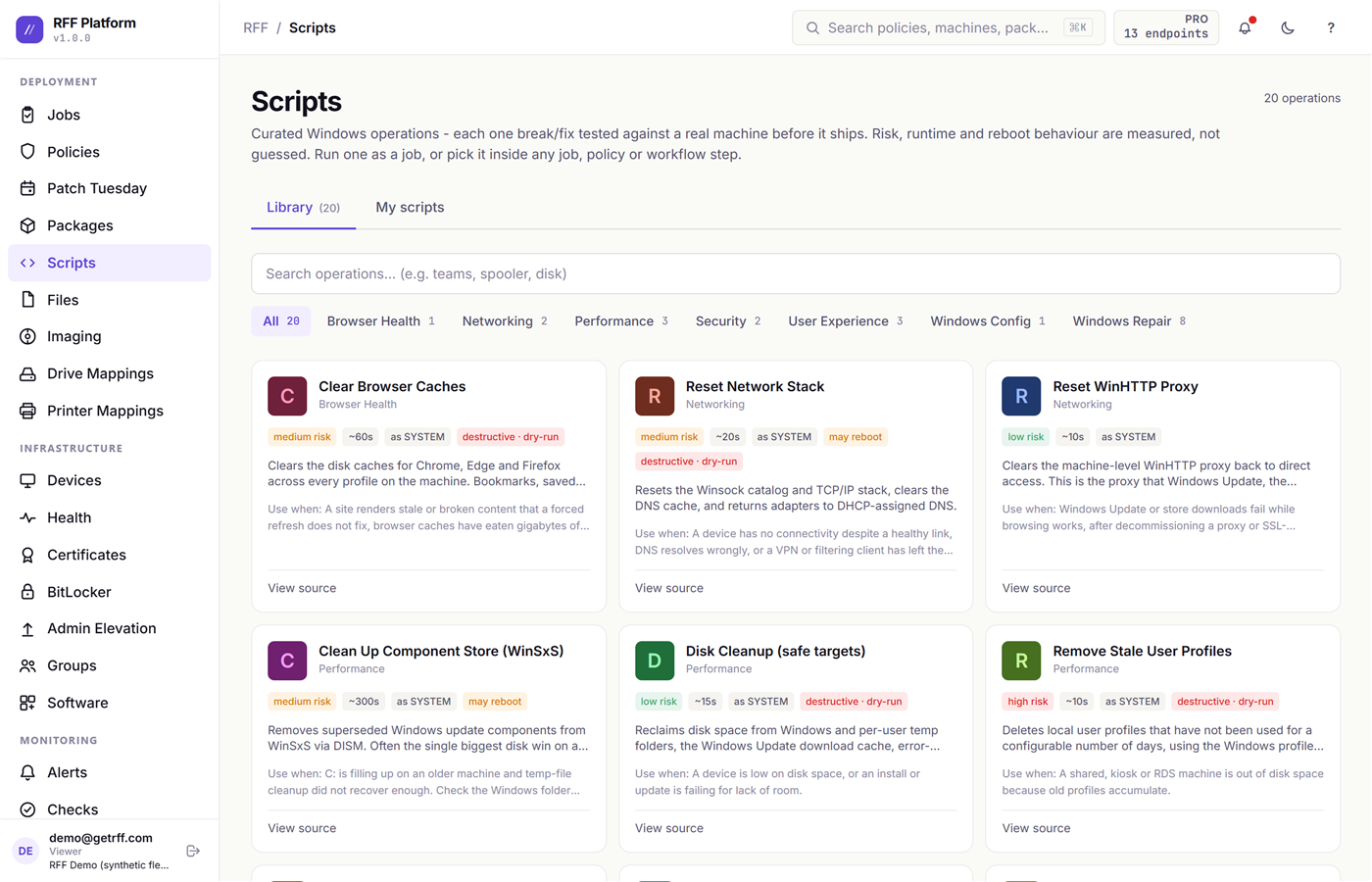The height and width of the screenshot is (882, 1372).
Task: Click the Clear Browser Caches 'C' icon
Action: 287,396
